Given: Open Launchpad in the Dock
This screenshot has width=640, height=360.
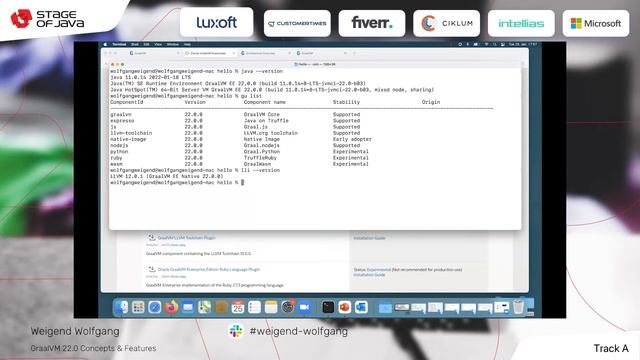Looking at the screenshot, I should click(138, 307).
